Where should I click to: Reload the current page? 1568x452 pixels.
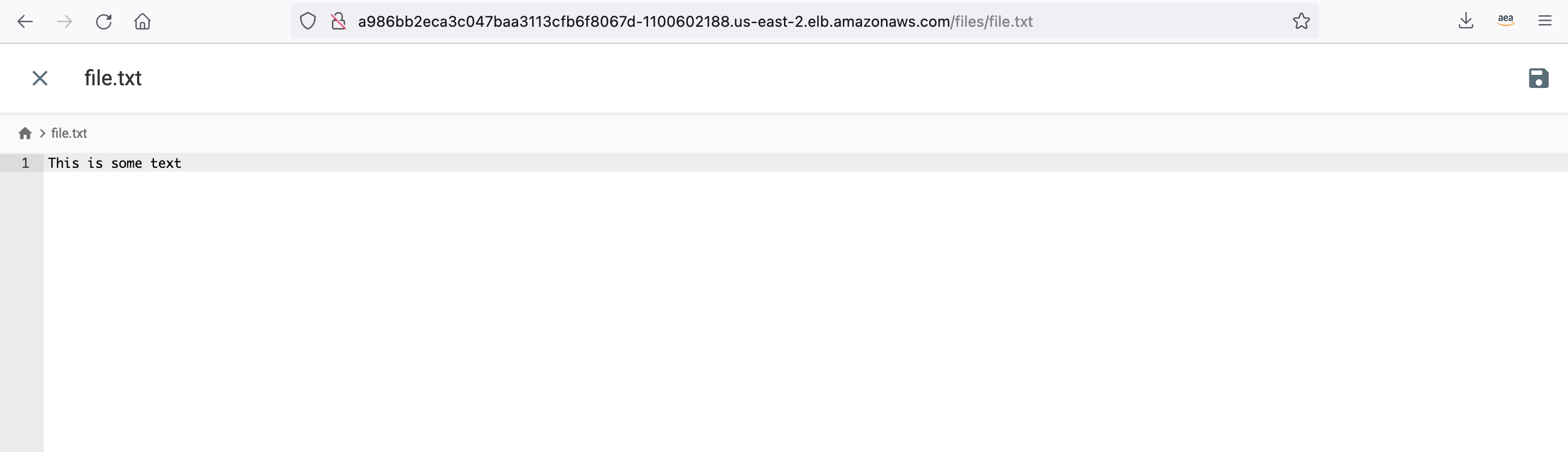tap(104, 21)
